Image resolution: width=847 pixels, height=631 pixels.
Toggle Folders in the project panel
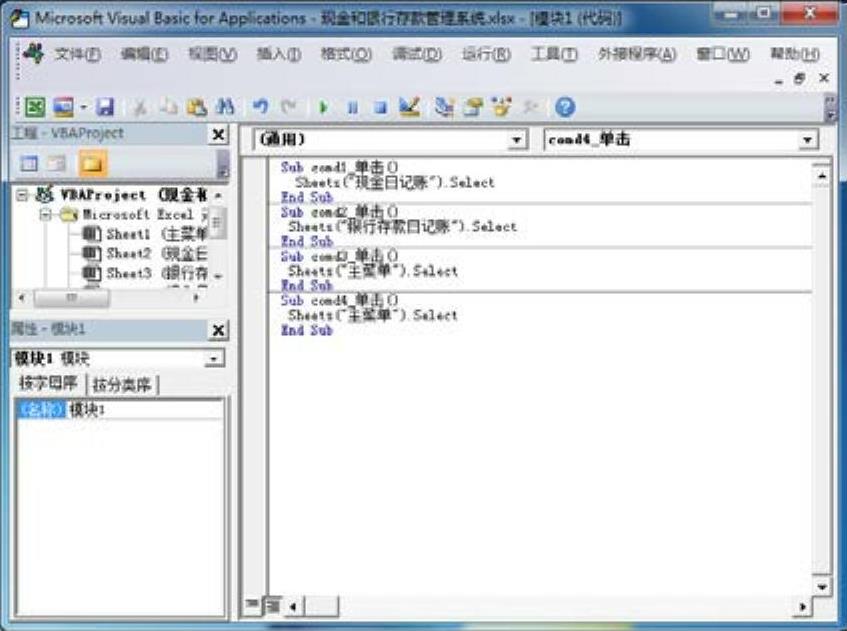(91, 163)
